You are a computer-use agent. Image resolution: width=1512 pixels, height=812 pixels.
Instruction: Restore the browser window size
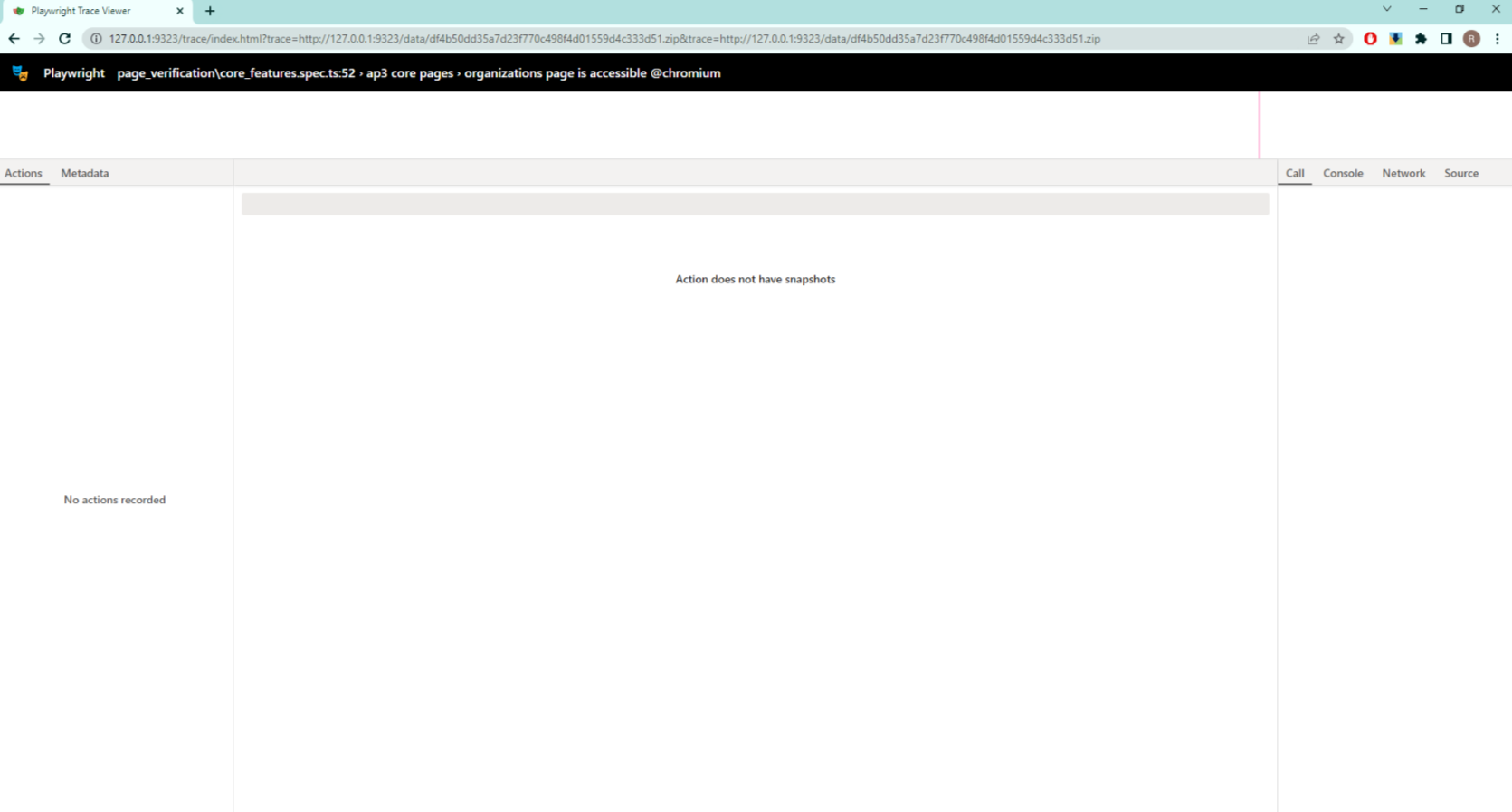pos(1460,9)
